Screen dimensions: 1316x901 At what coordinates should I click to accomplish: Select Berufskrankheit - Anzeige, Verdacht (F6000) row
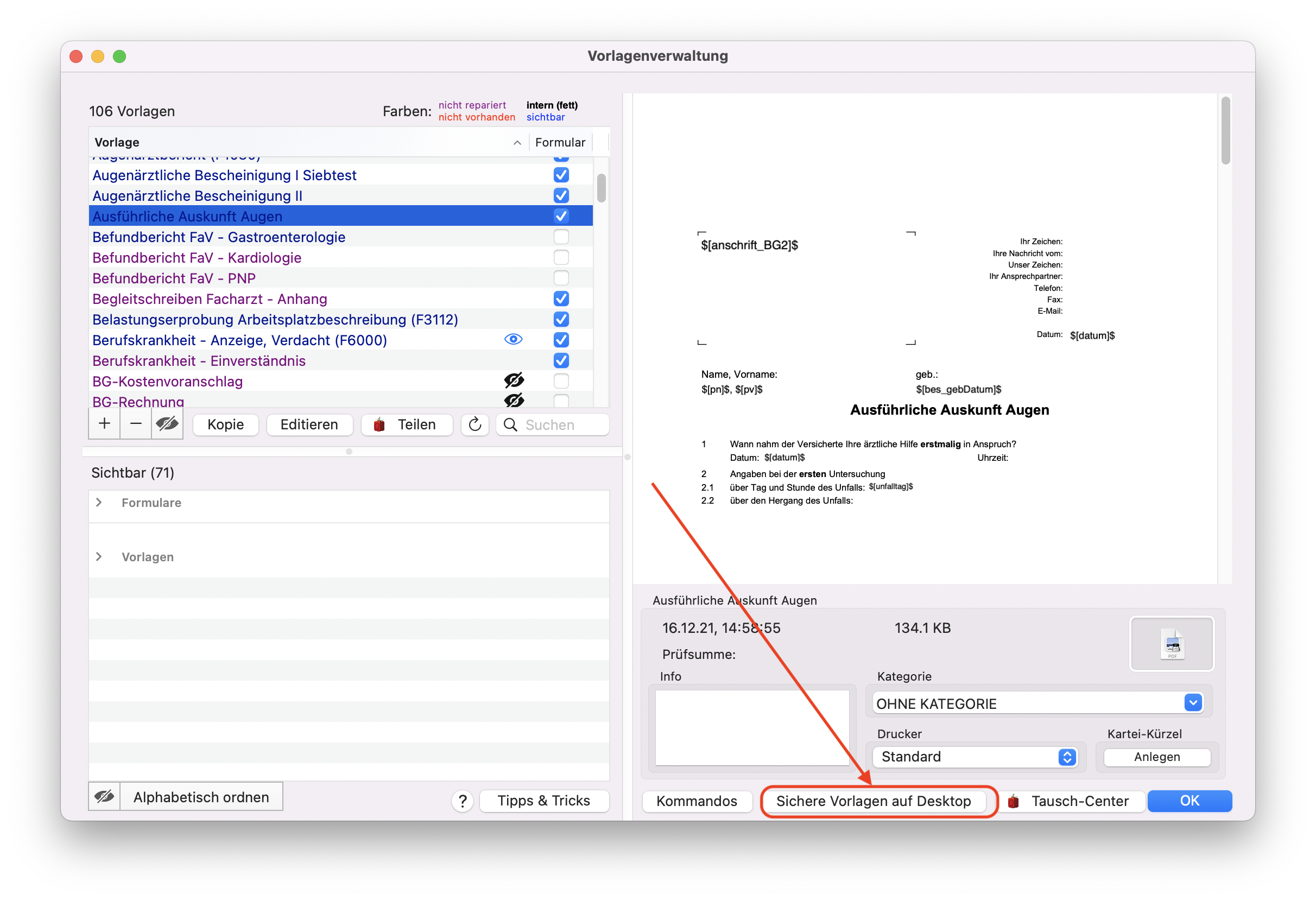(x=340, y=340)
